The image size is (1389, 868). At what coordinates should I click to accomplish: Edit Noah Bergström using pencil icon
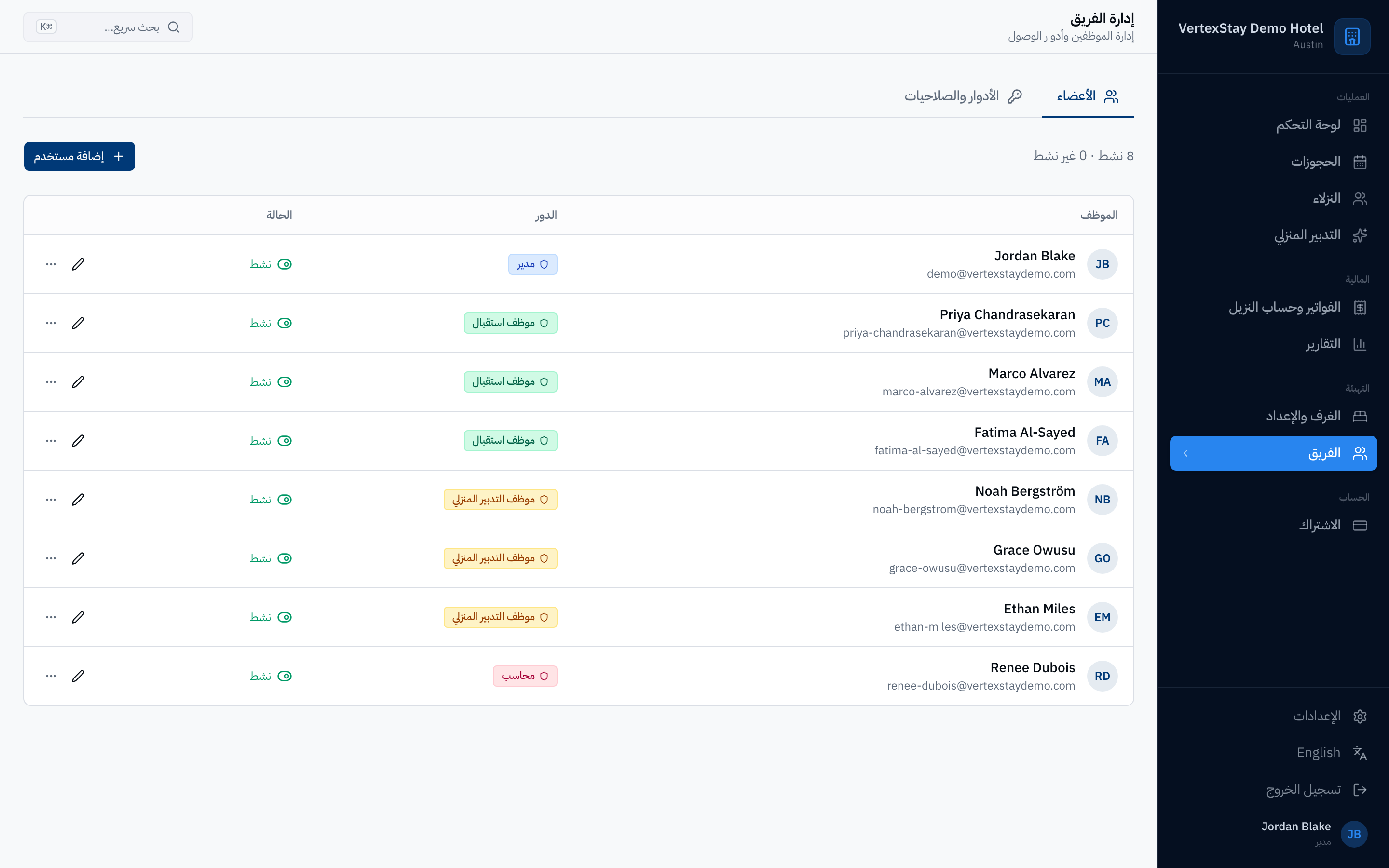point(78,500)
